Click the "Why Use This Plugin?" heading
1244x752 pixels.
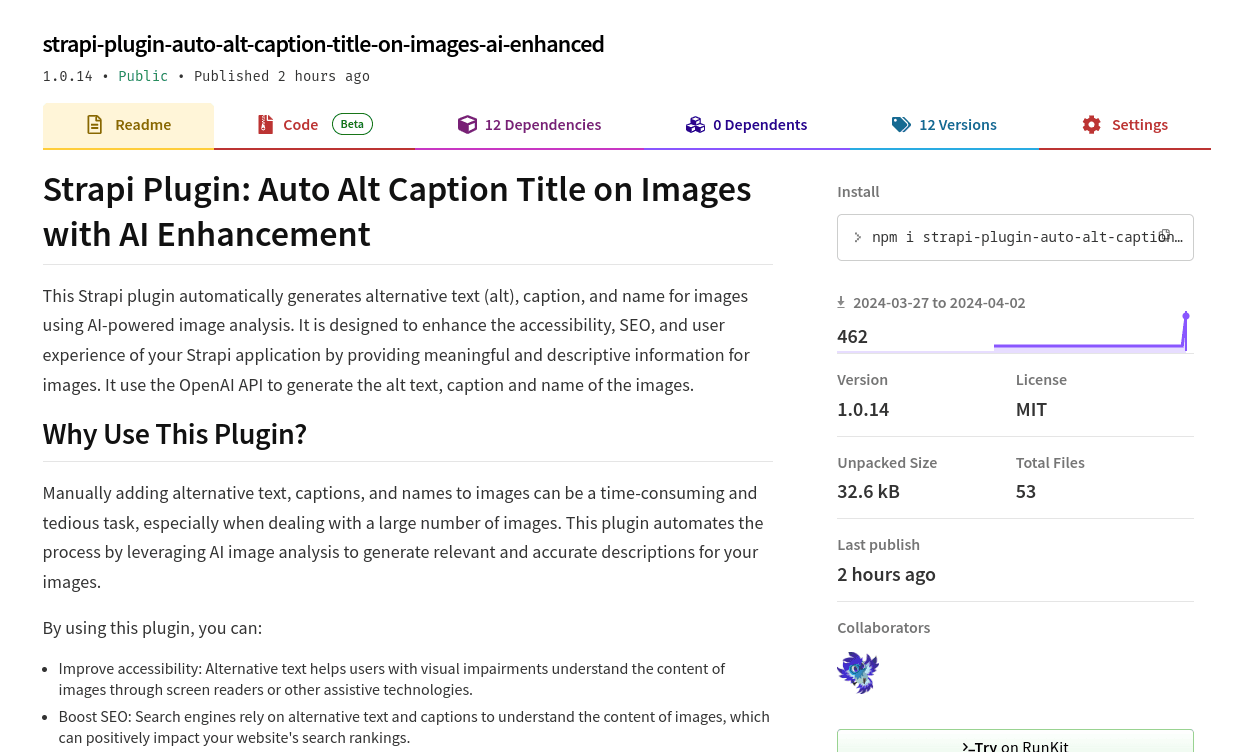click(174, 434)
